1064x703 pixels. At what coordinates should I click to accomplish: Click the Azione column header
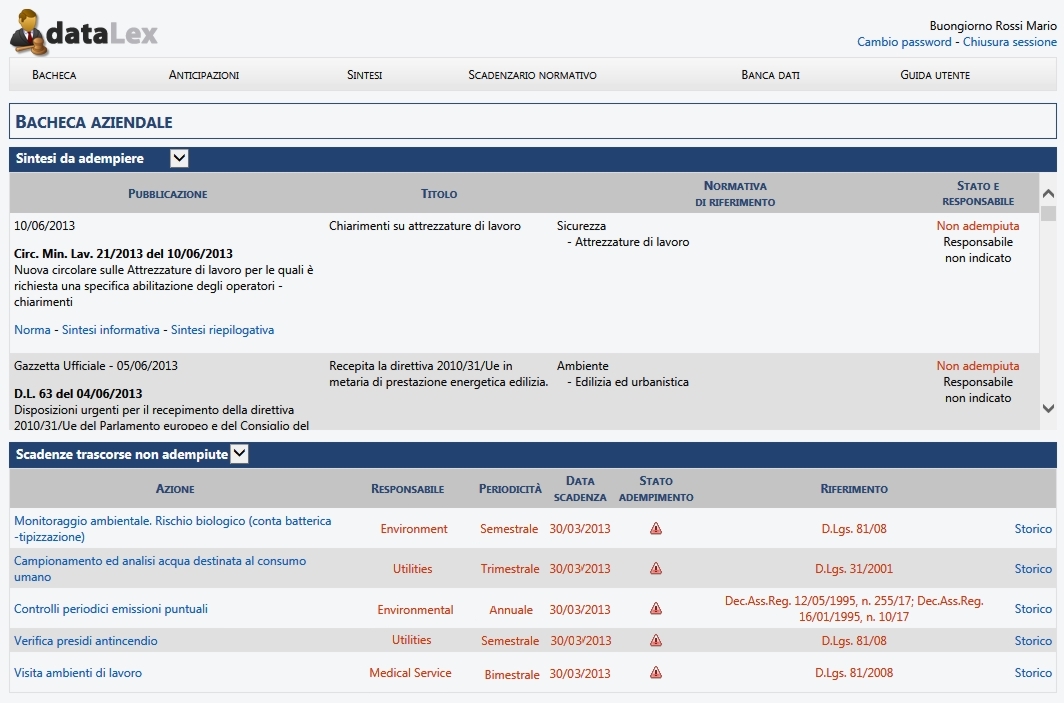175,489
